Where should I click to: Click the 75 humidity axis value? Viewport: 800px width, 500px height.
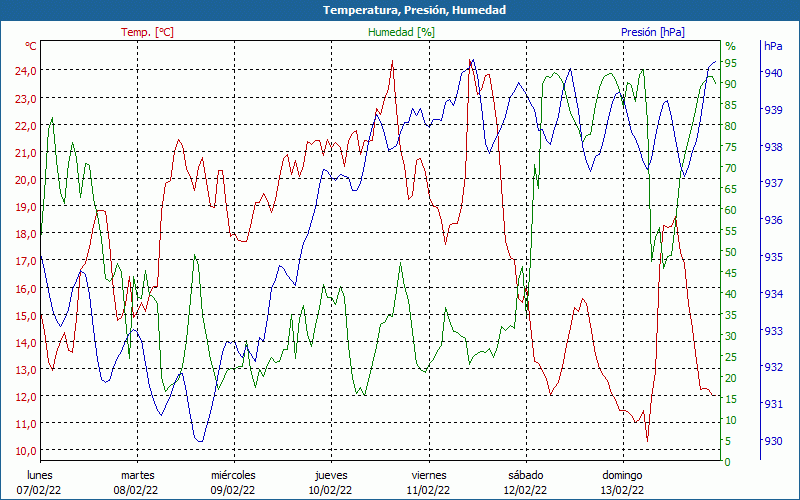coord(731,147)
